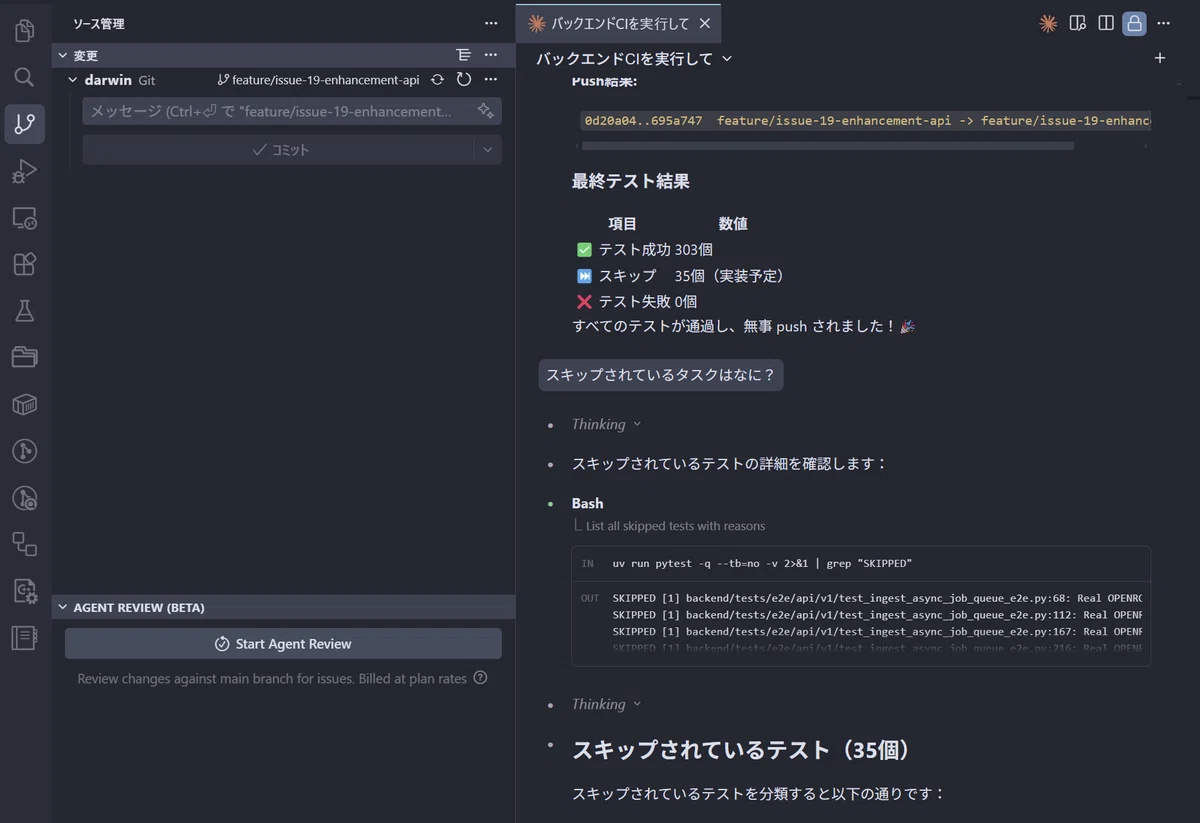Click the Bash tool call heading
1200x823 pixels.
(588, 503)
